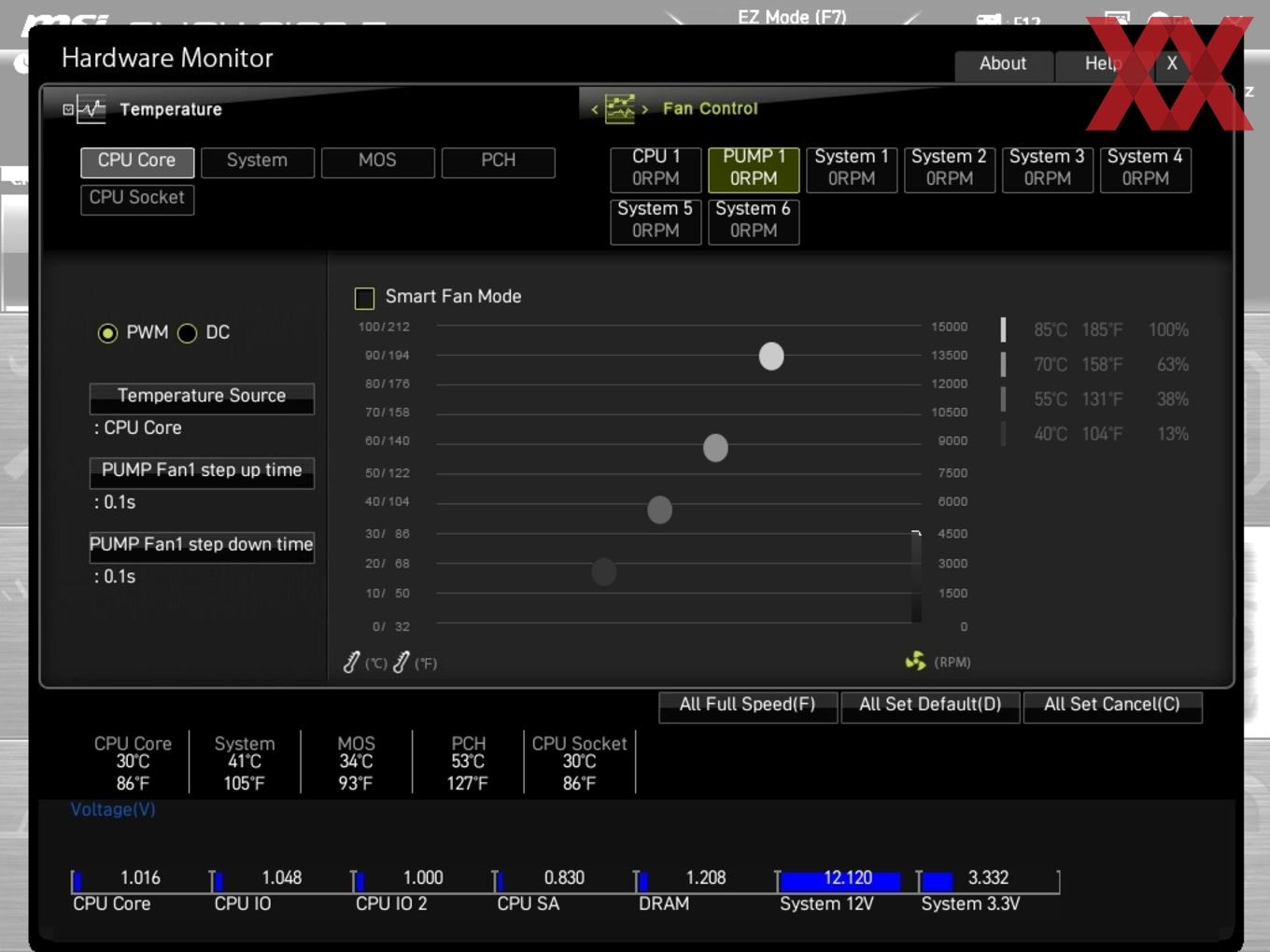Open the About button
1270x952 pixels.
click(1003, 65)
